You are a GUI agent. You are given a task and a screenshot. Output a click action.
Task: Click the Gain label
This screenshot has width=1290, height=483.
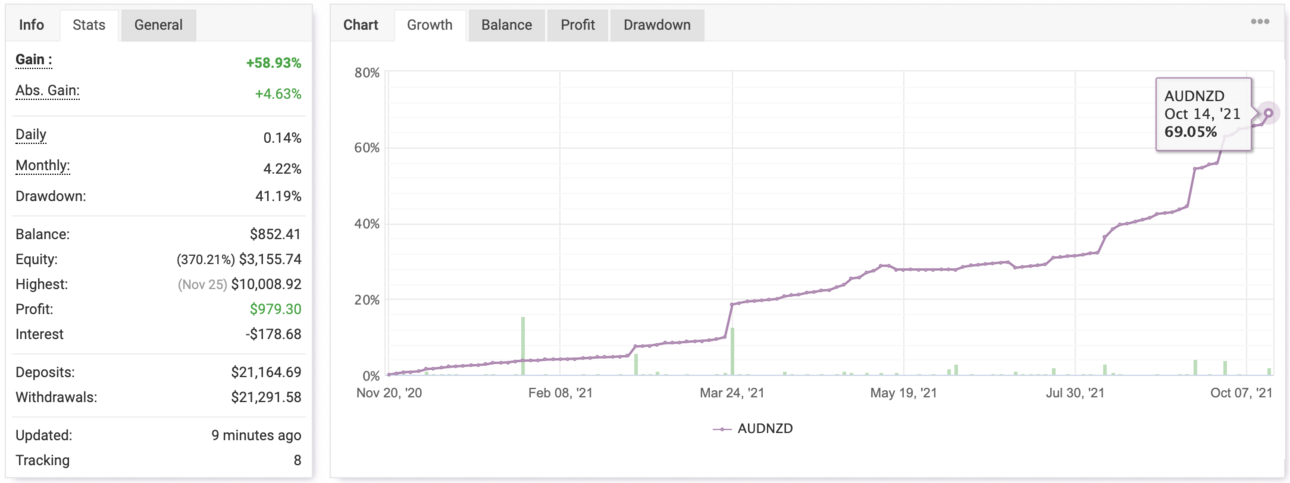coord(34,60)
